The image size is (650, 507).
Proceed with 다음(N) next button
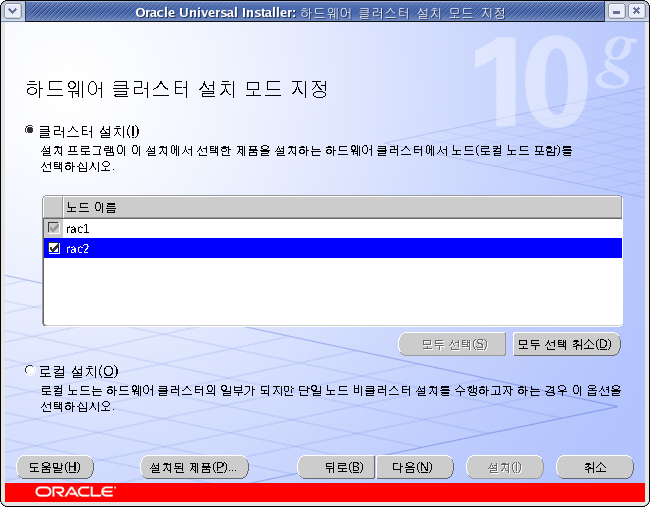tap(415, 467)
